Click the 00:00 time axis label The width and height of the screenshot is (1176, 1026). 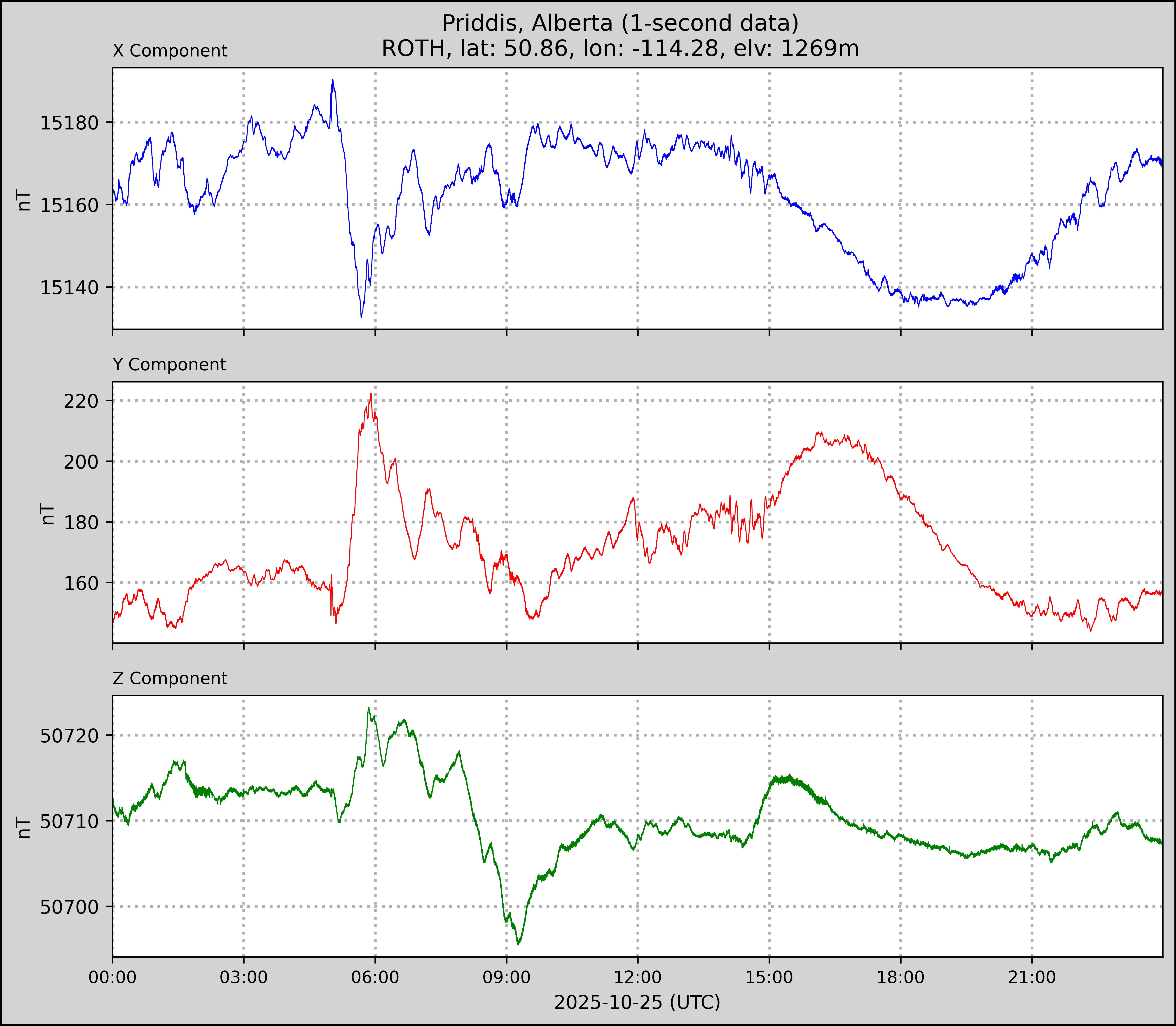point(113,977)
